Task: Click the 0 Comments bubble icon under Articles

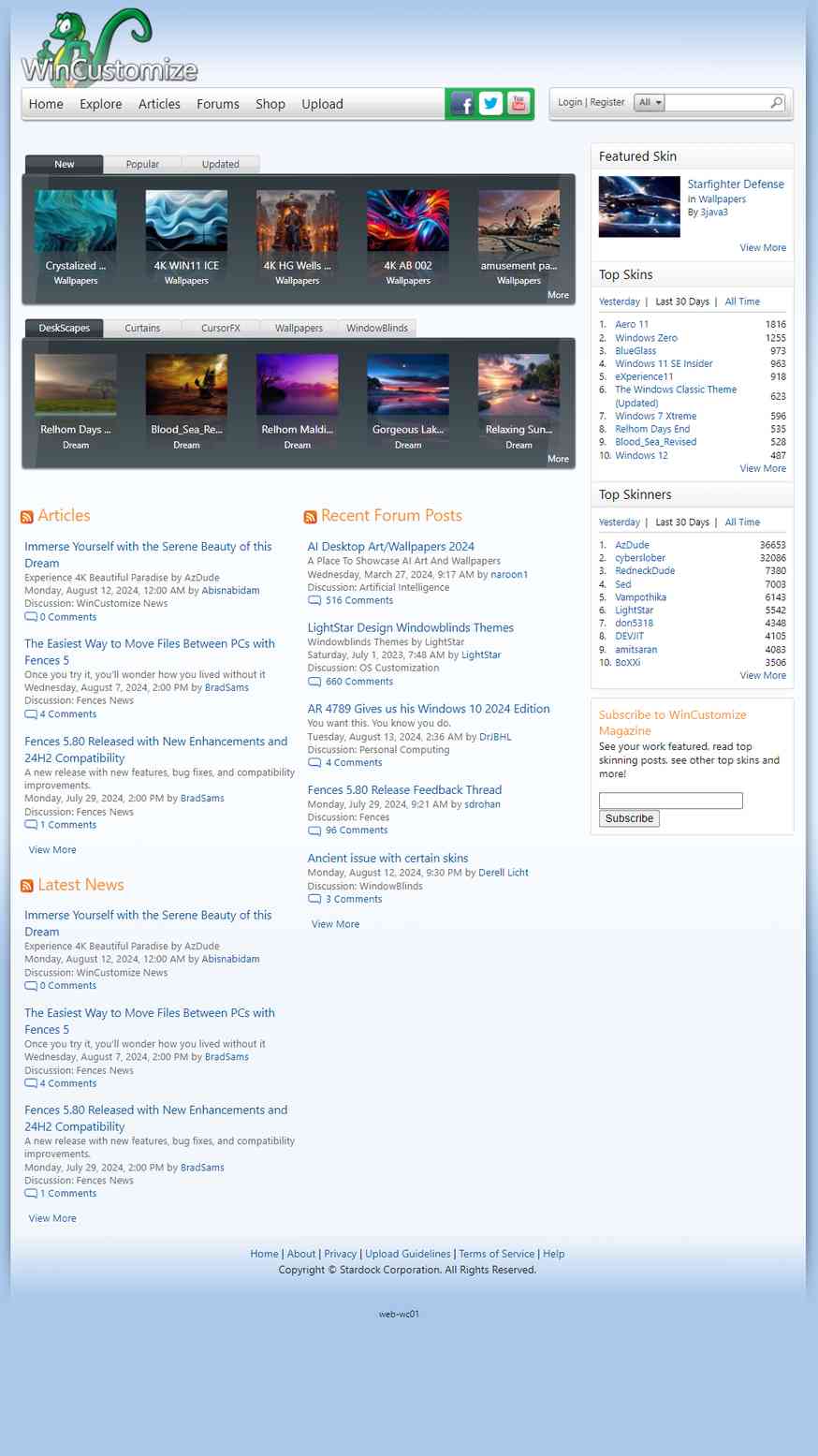Action: pos(31,617)
